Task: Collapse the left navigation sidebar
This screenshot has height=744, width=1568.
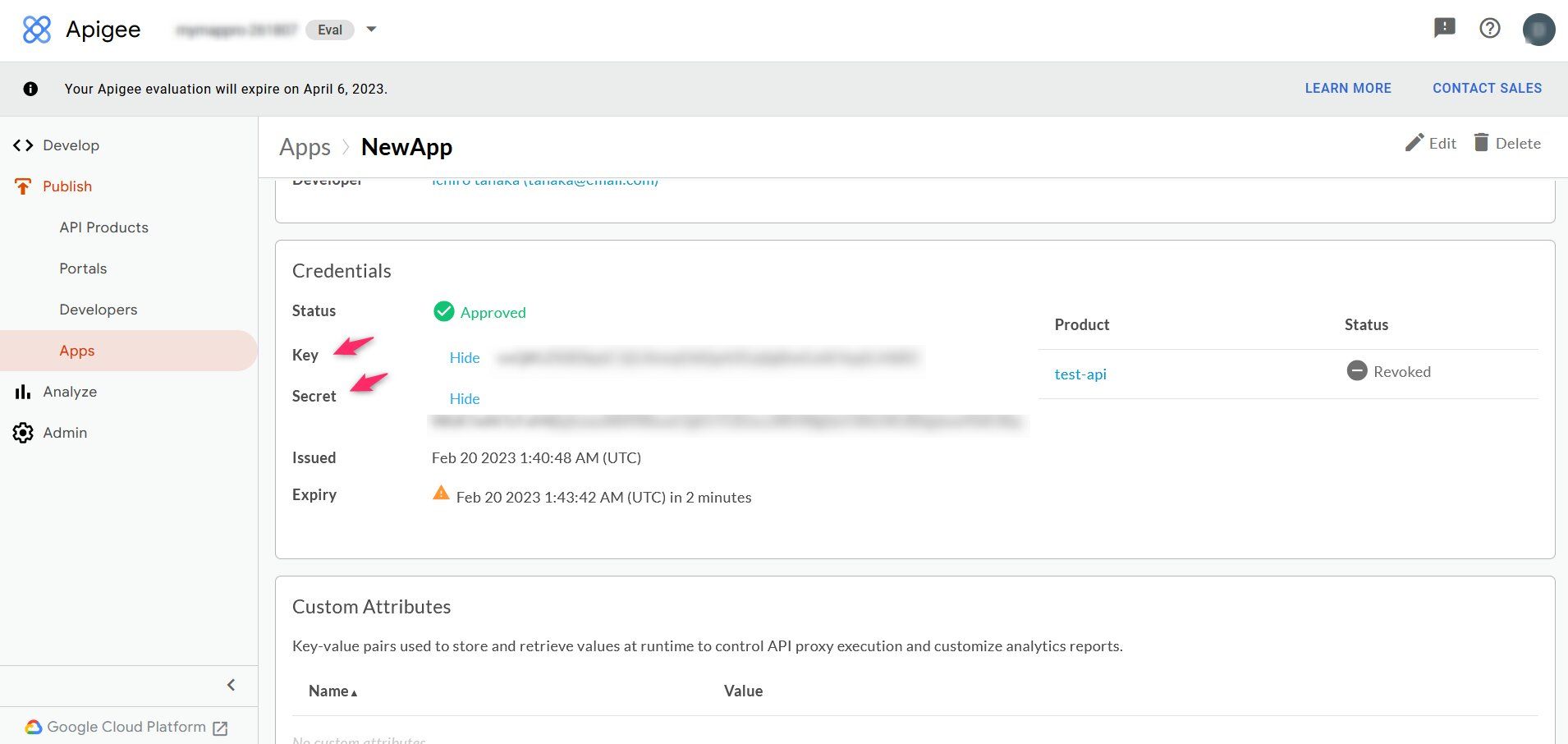Action: tap(231, 685)
